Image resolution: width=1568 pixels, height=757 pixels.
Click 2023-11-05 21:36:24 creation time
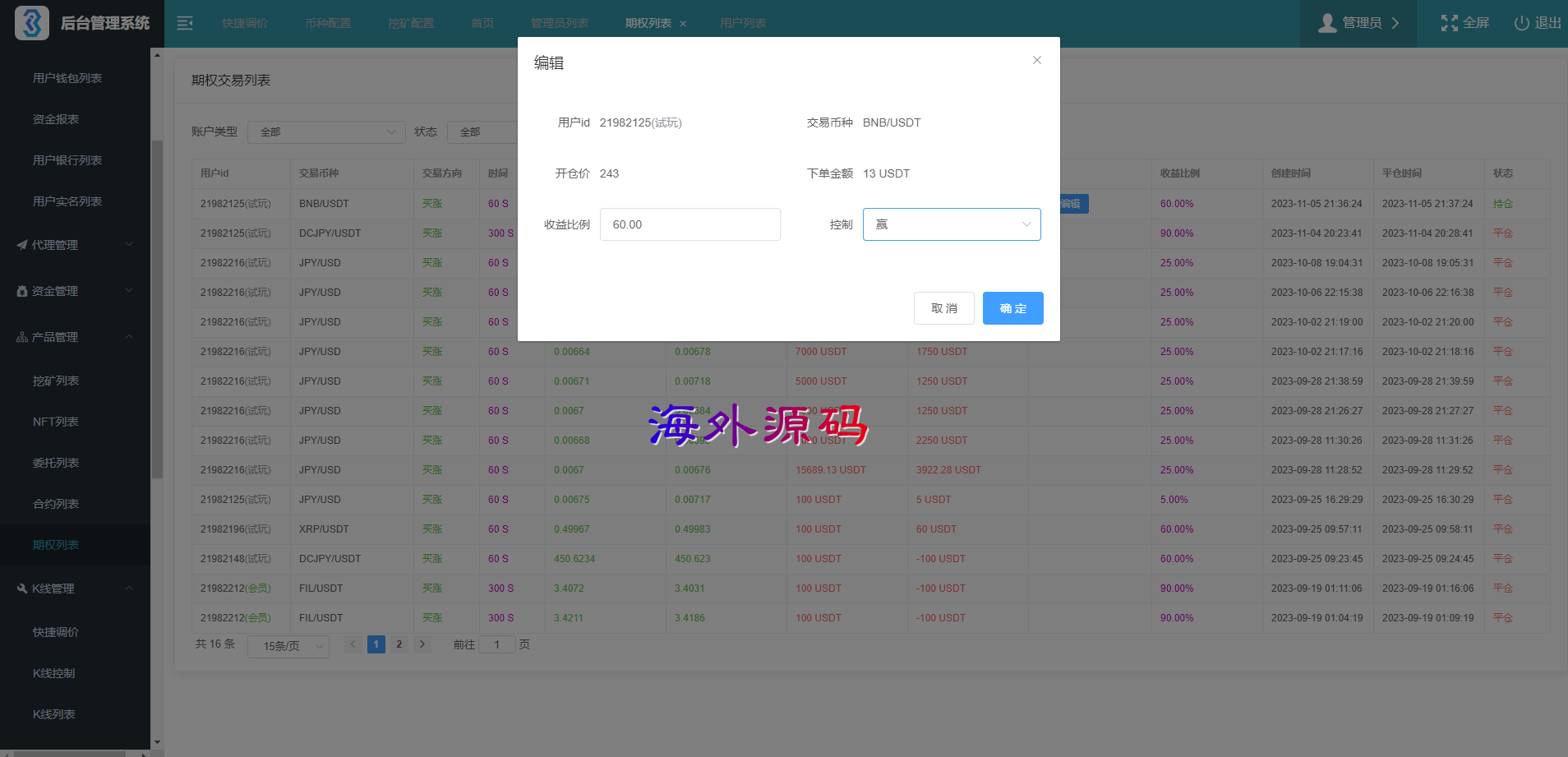pos(1317,204)
